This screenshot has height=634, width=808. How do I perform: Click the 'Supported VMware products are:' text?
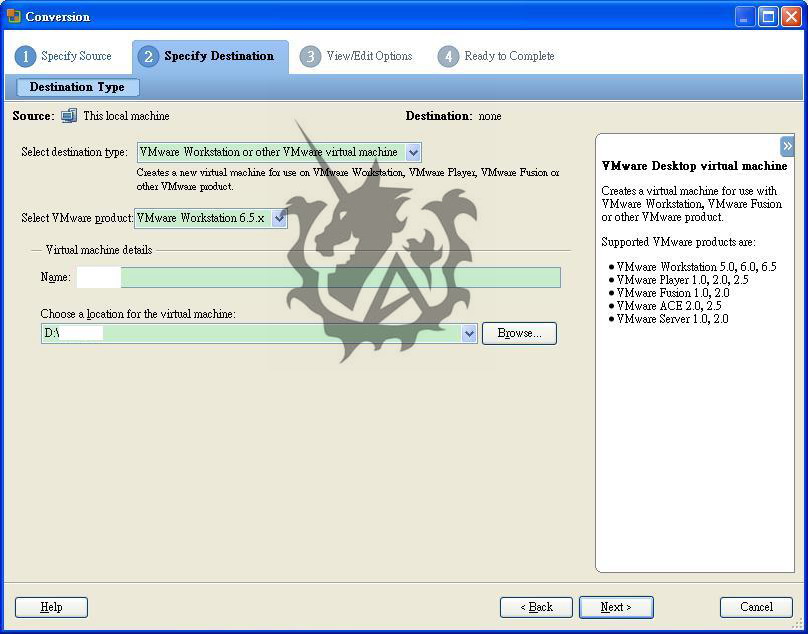click(678, 242)
